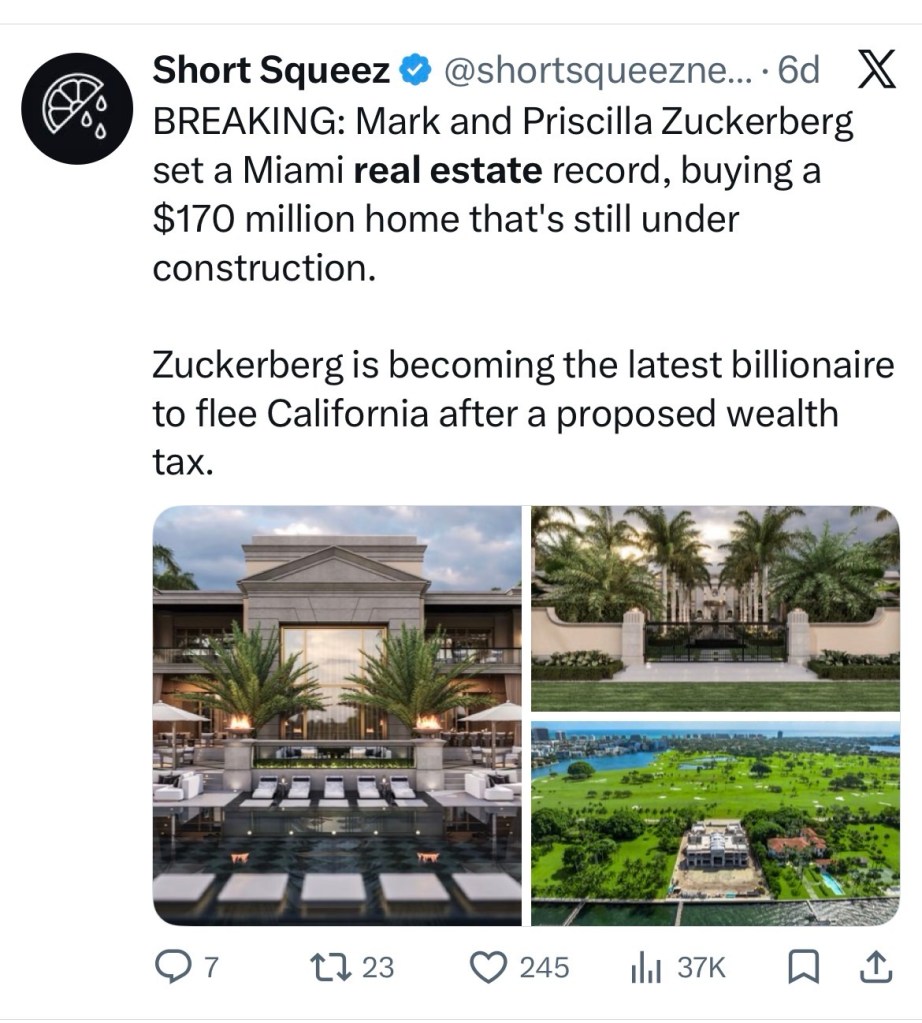Like the tweet with heart icon

point(486,967)
